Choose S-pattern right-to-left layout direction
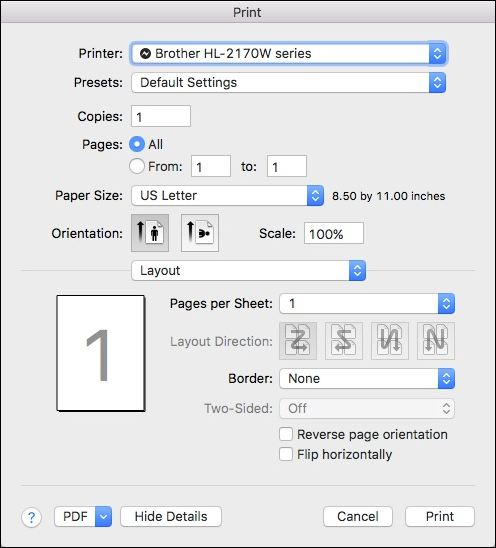Screen dimensions: 496x548 [344, 341]
